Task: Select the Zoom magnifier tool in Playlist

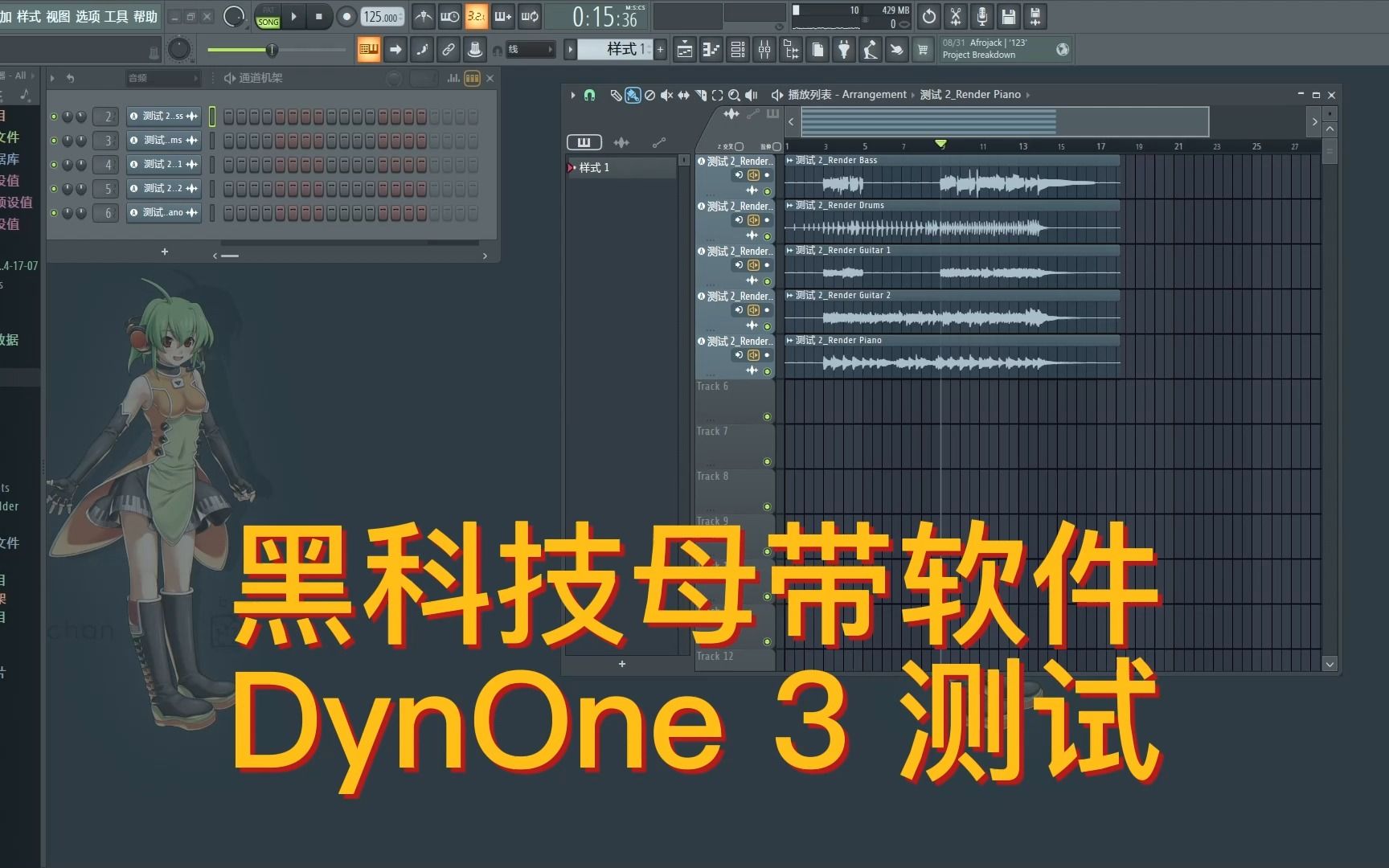Action: 734,95
